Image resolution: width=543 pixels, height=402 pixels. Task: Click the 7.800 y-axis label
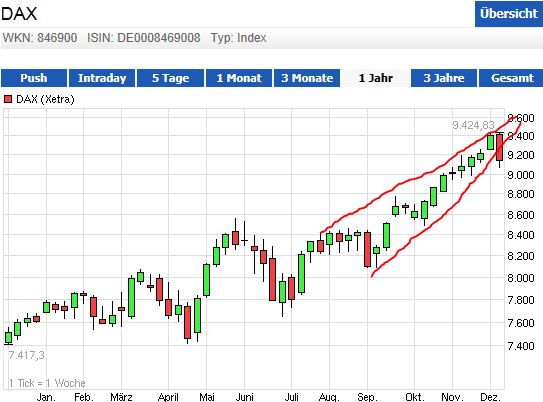(x=521, y=300)
